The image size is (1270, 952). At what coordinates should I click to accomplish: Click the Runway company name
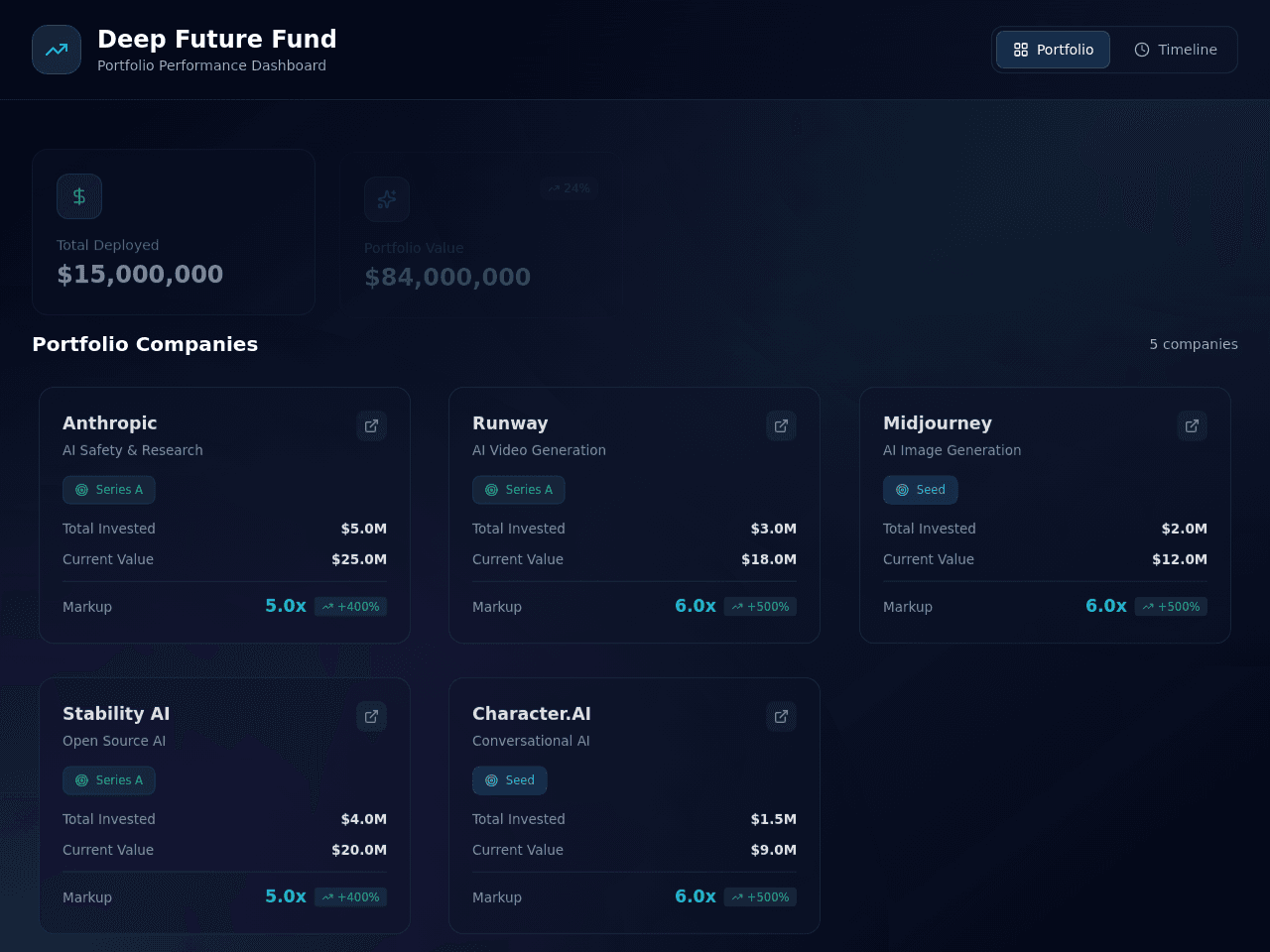pos(510,423)
